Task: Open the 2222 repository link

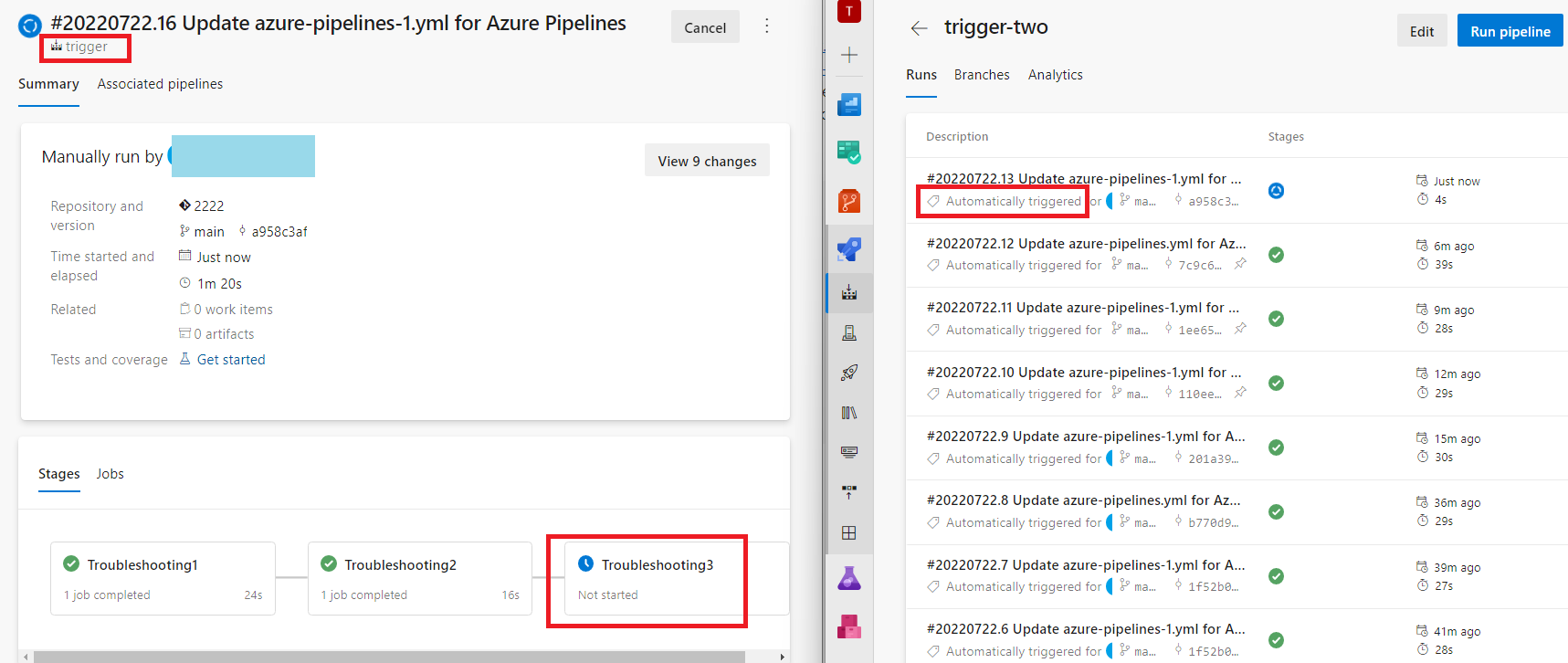Action: click(x=209, y=205)
